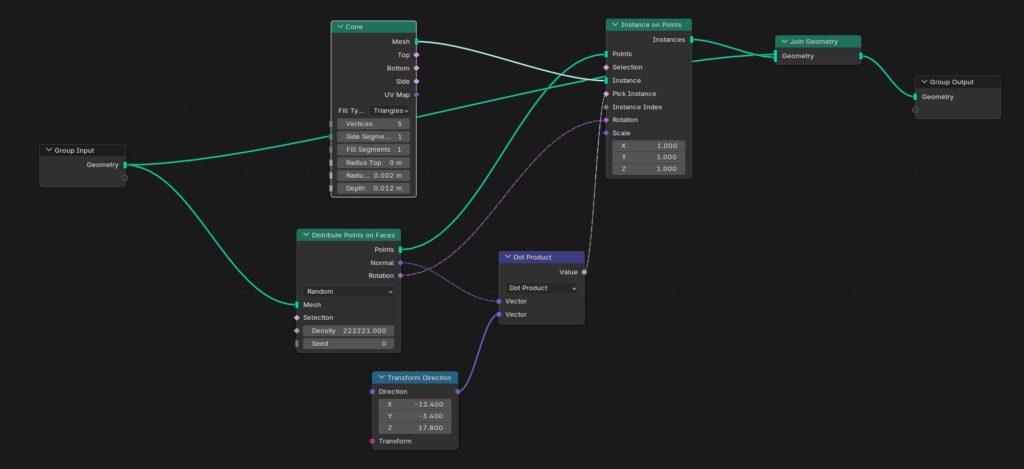Click the Scale Y 1.000 field

click(649, 157)
